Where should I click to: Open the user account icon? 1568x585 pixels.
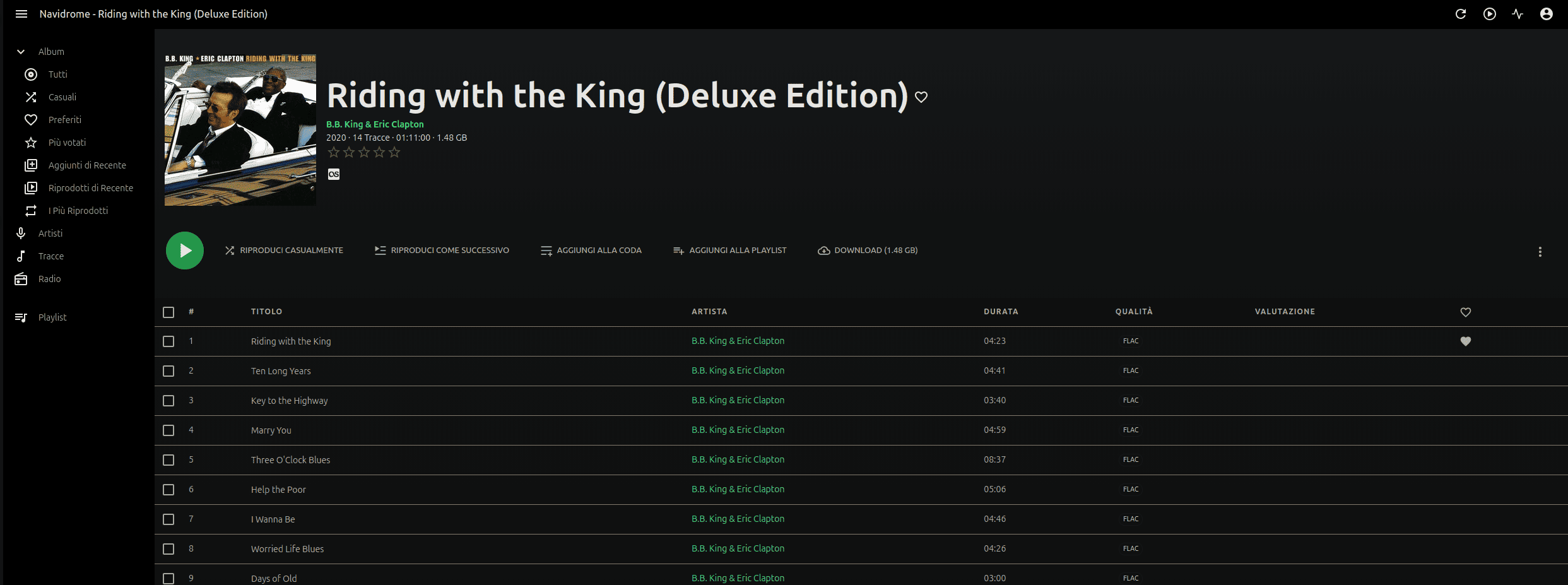click(x=1546, y=14)
